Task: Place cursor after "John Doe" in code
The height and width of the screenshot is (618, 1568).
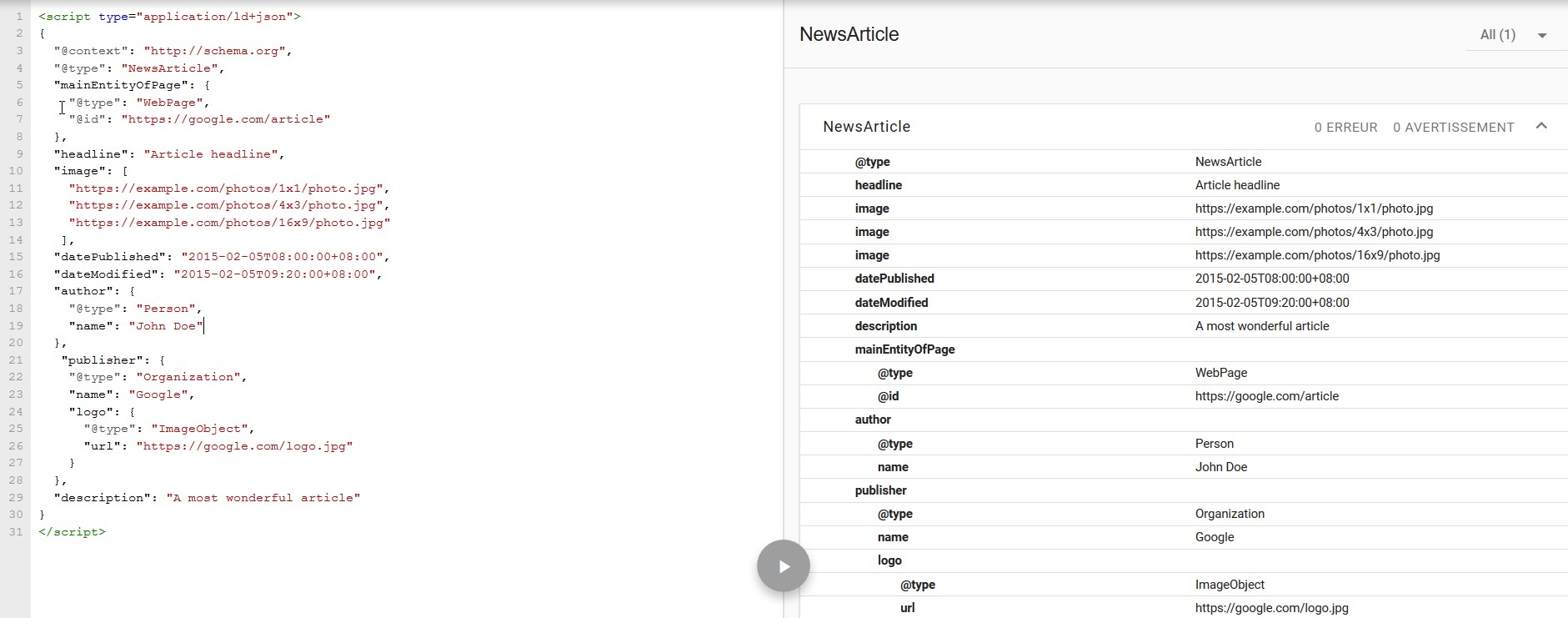Action: [204, 326]
